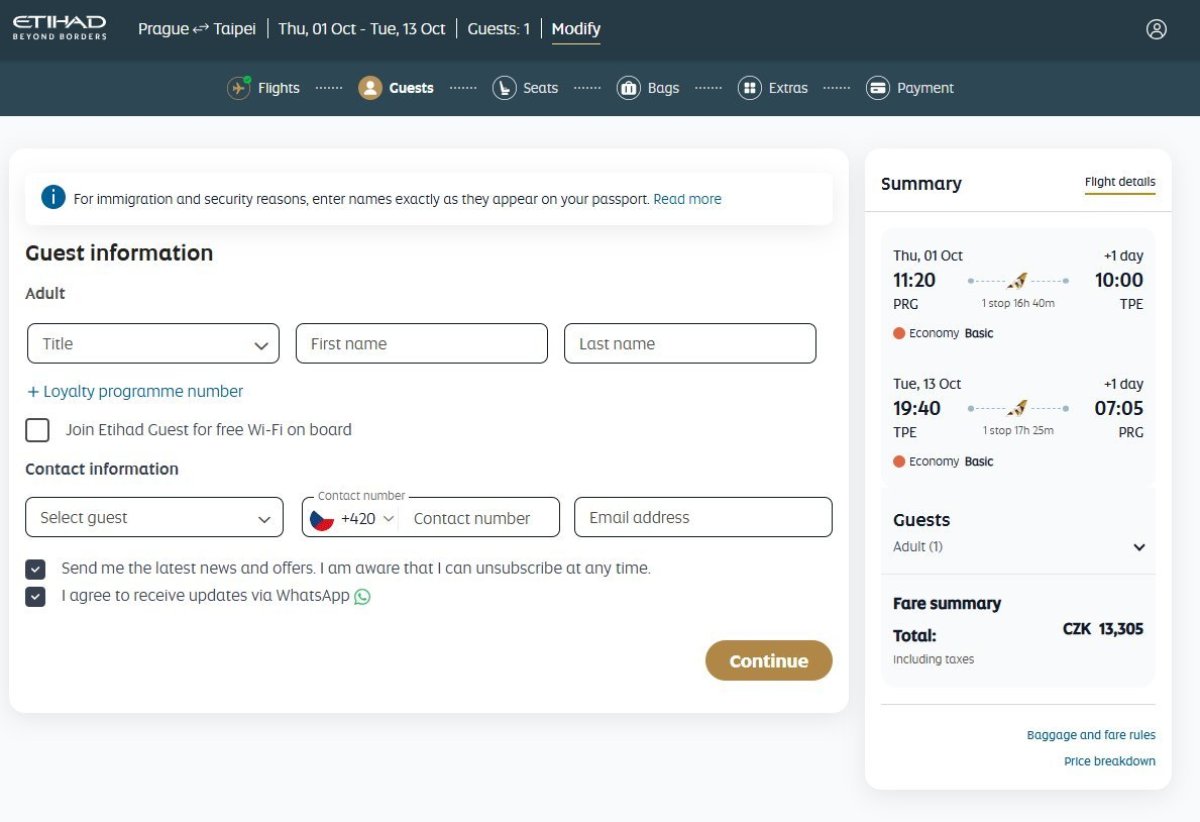Go to the Extras step
Viewport: 1200px width, 822px height.
[x=788, y=88]
